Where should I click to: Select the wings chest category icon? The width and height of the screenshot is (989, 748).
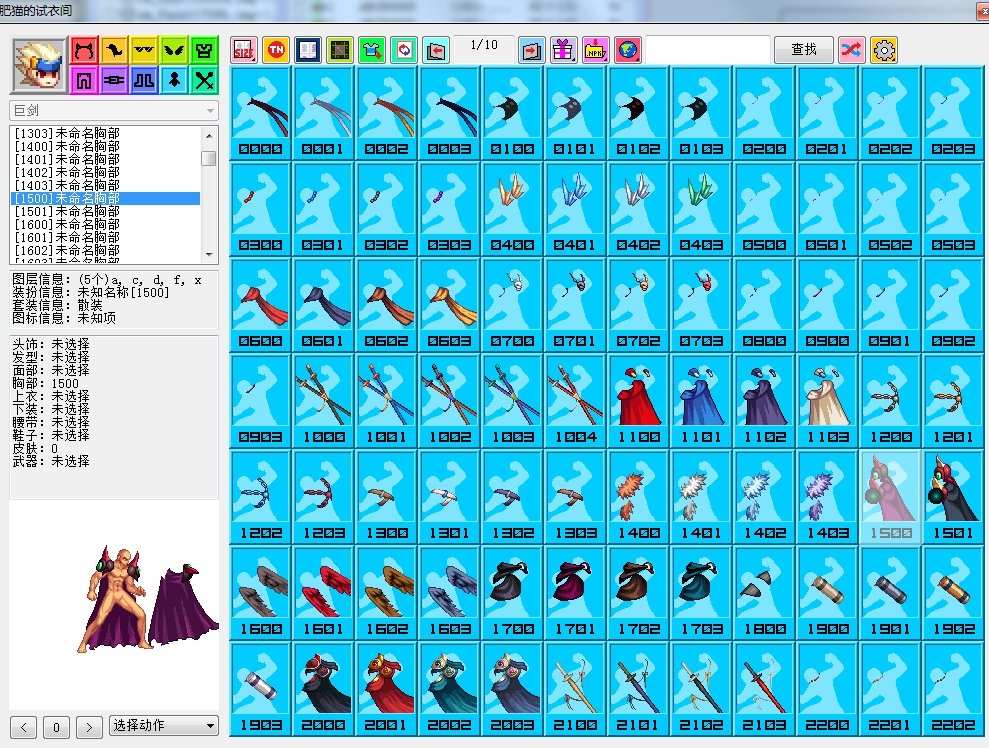(173, 50)
